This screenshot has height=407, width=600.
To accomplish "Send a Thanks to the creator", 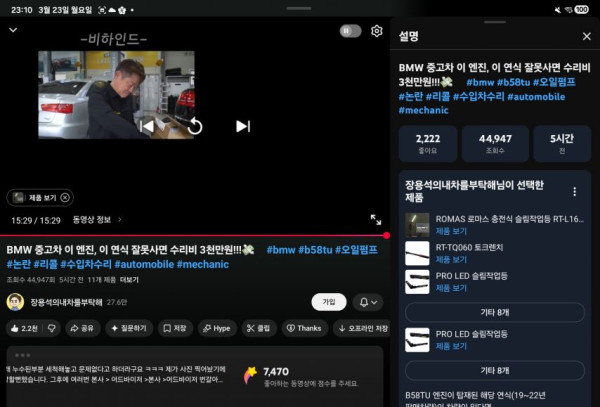I will [x=305, y=328].
